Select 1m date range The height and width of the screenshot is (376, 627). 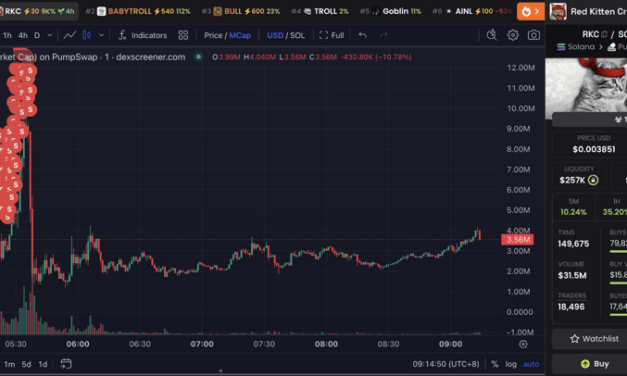point(9,364)
